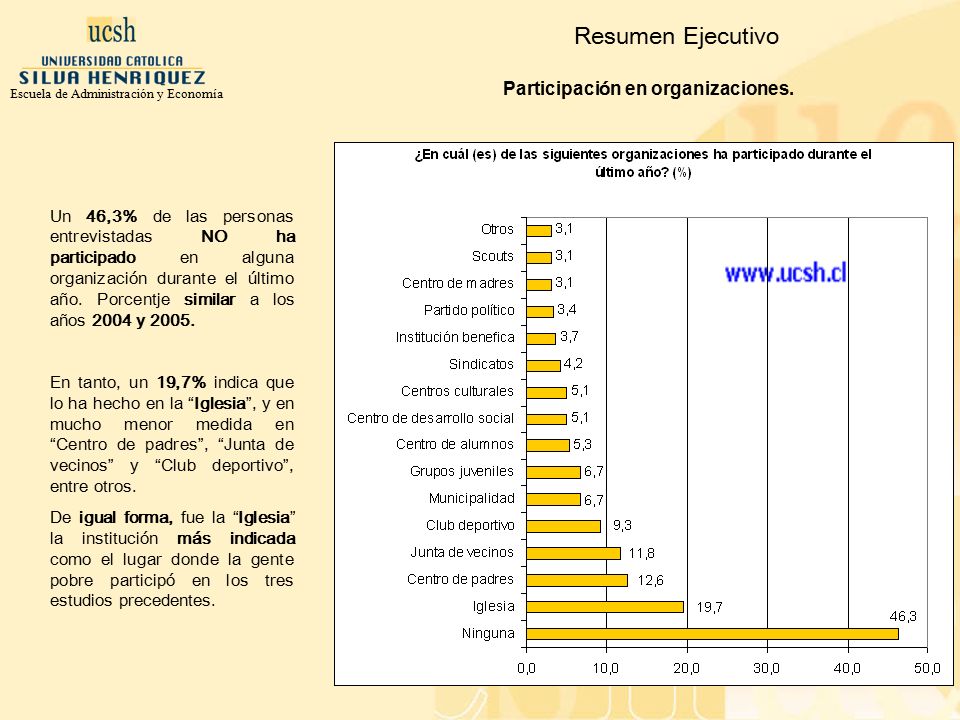Click the 'Club deportivo' bar

click(563, 526)
